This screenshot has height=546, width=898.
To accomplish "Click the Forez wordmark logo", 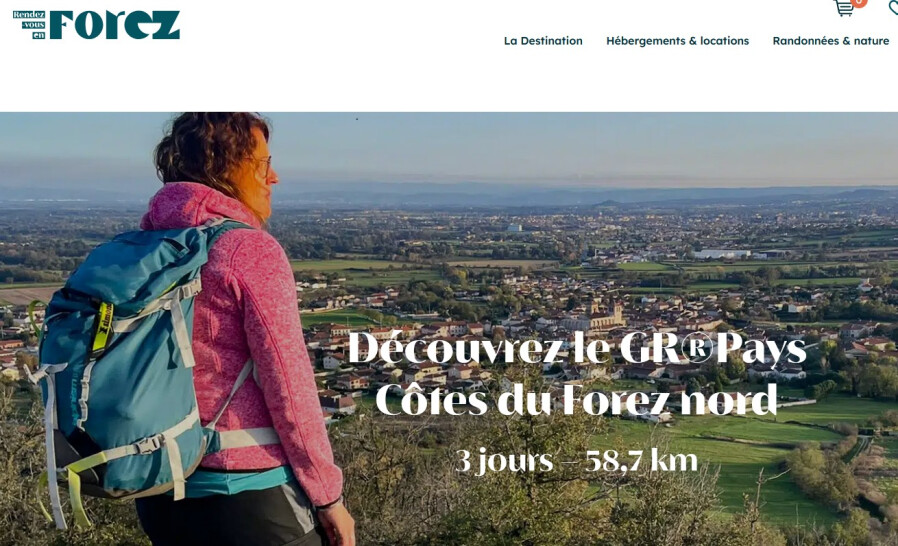I will coord(115,25).
